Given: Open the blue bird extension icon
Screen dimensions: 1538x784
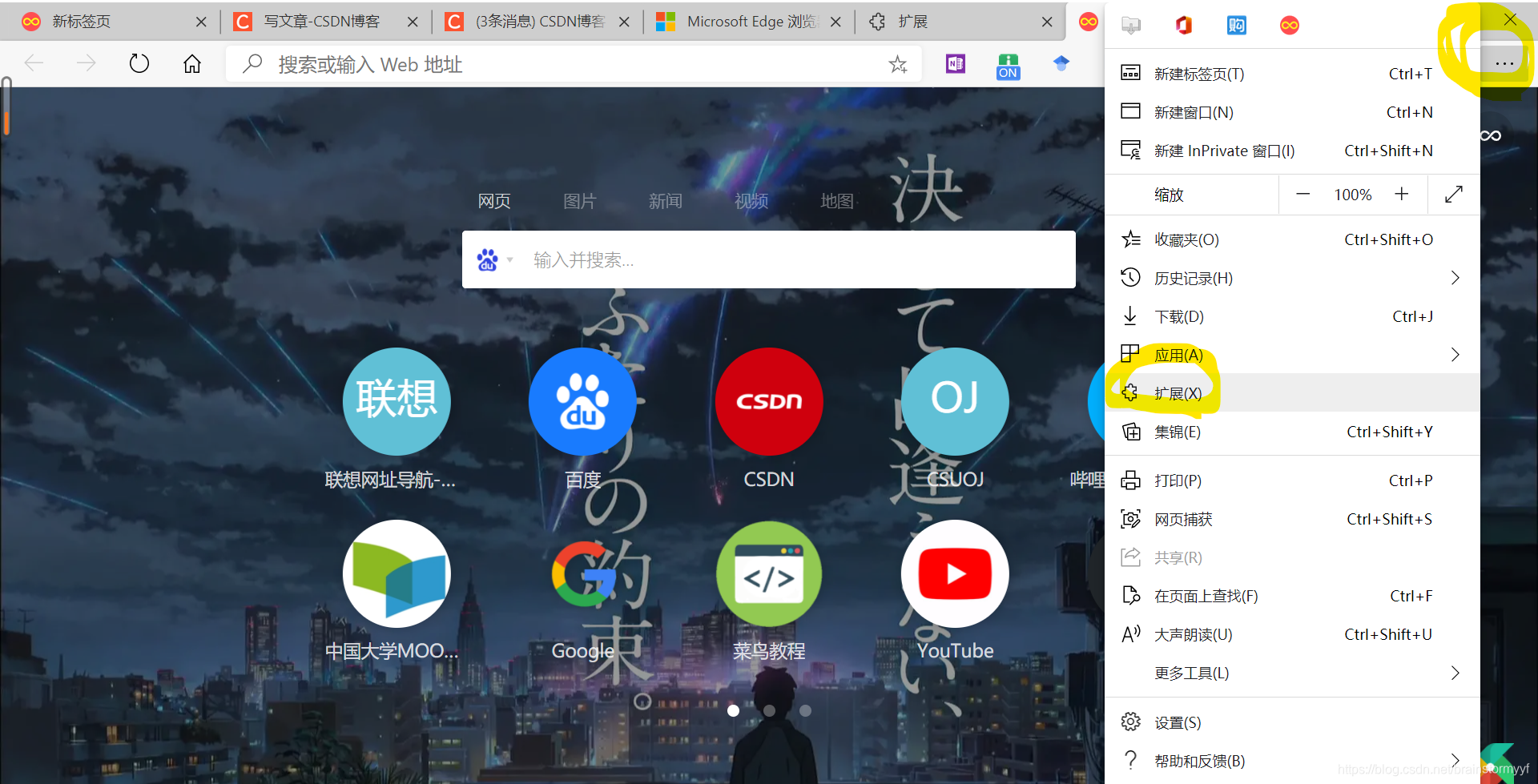Looking at the screenshot, I should [x=1061, y=63].
